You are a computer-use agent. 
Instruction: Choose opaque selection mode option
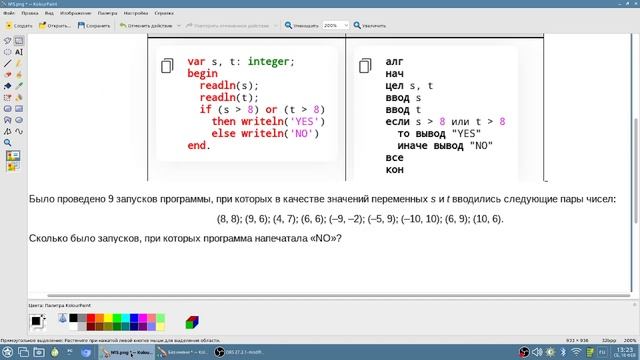[13, 156]
